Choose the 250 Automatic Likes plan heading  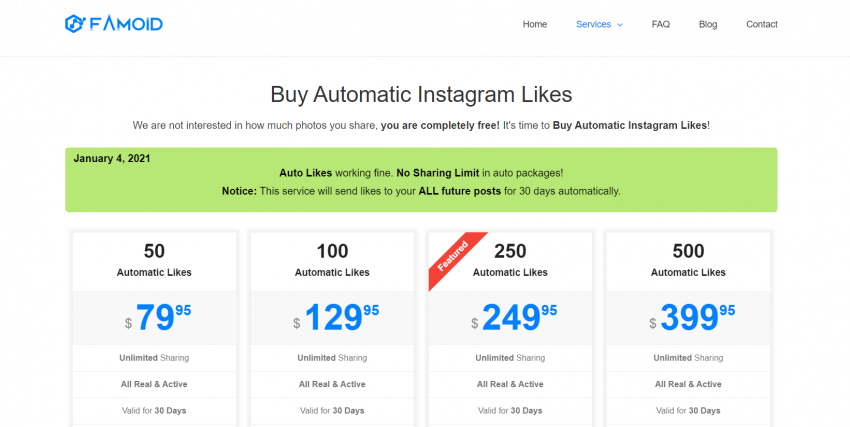tap(510, 261)
